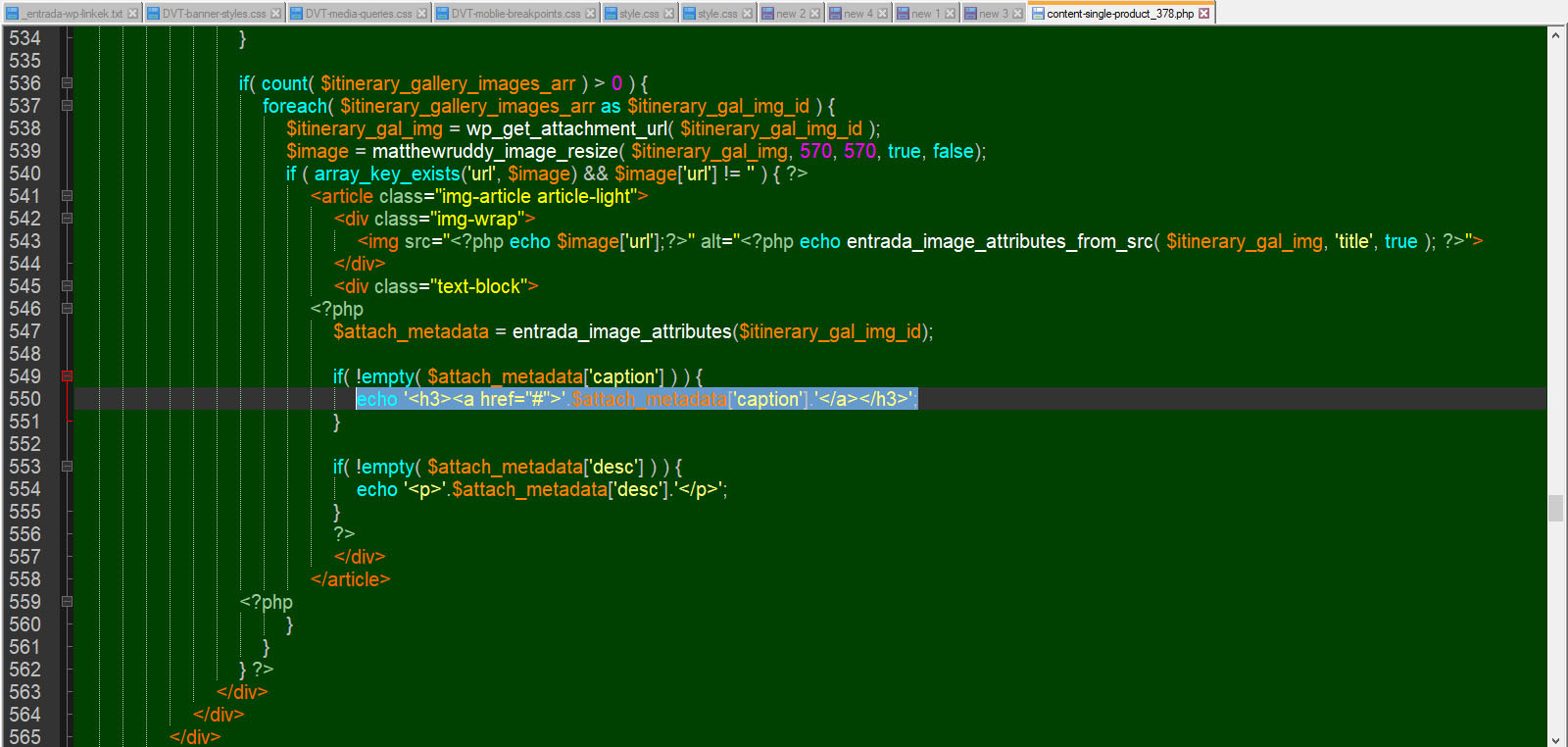Viewport: 1568px width, 747px height.
Task: Click the highlighted echo statement on line 550
Action: click(637, 399)
